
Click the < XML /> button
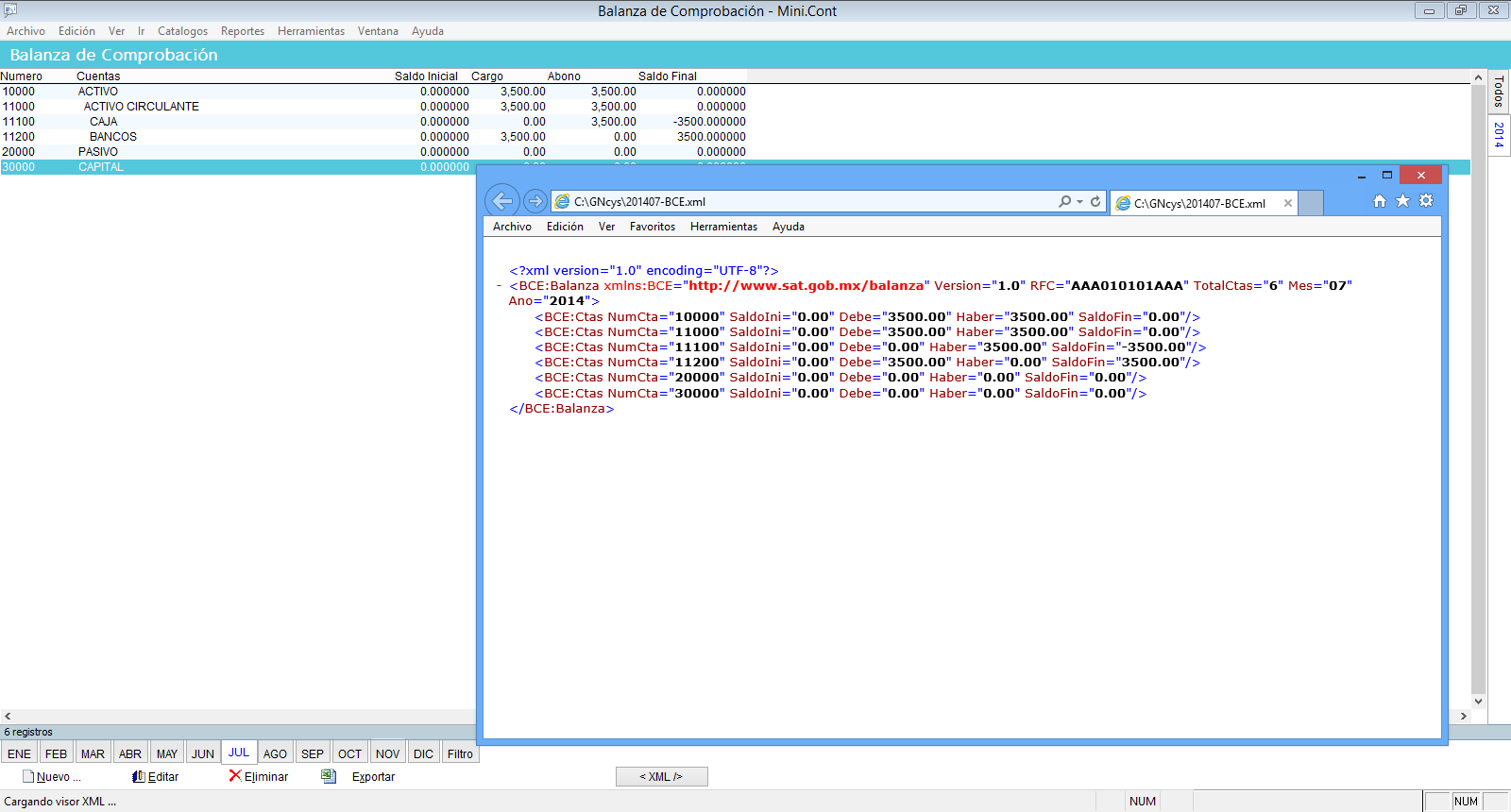coord(661,776)
